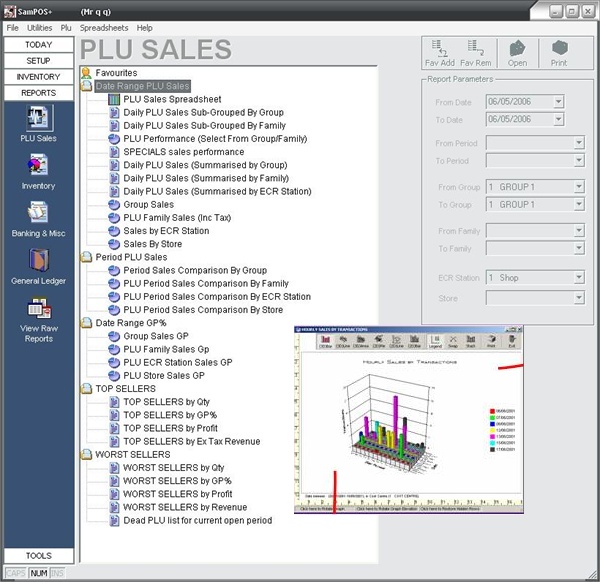This screenshot has width=600, height=582.
Task: Select Daily PLU Sales (Summarised by Group)
Action: tap(205, 165)
